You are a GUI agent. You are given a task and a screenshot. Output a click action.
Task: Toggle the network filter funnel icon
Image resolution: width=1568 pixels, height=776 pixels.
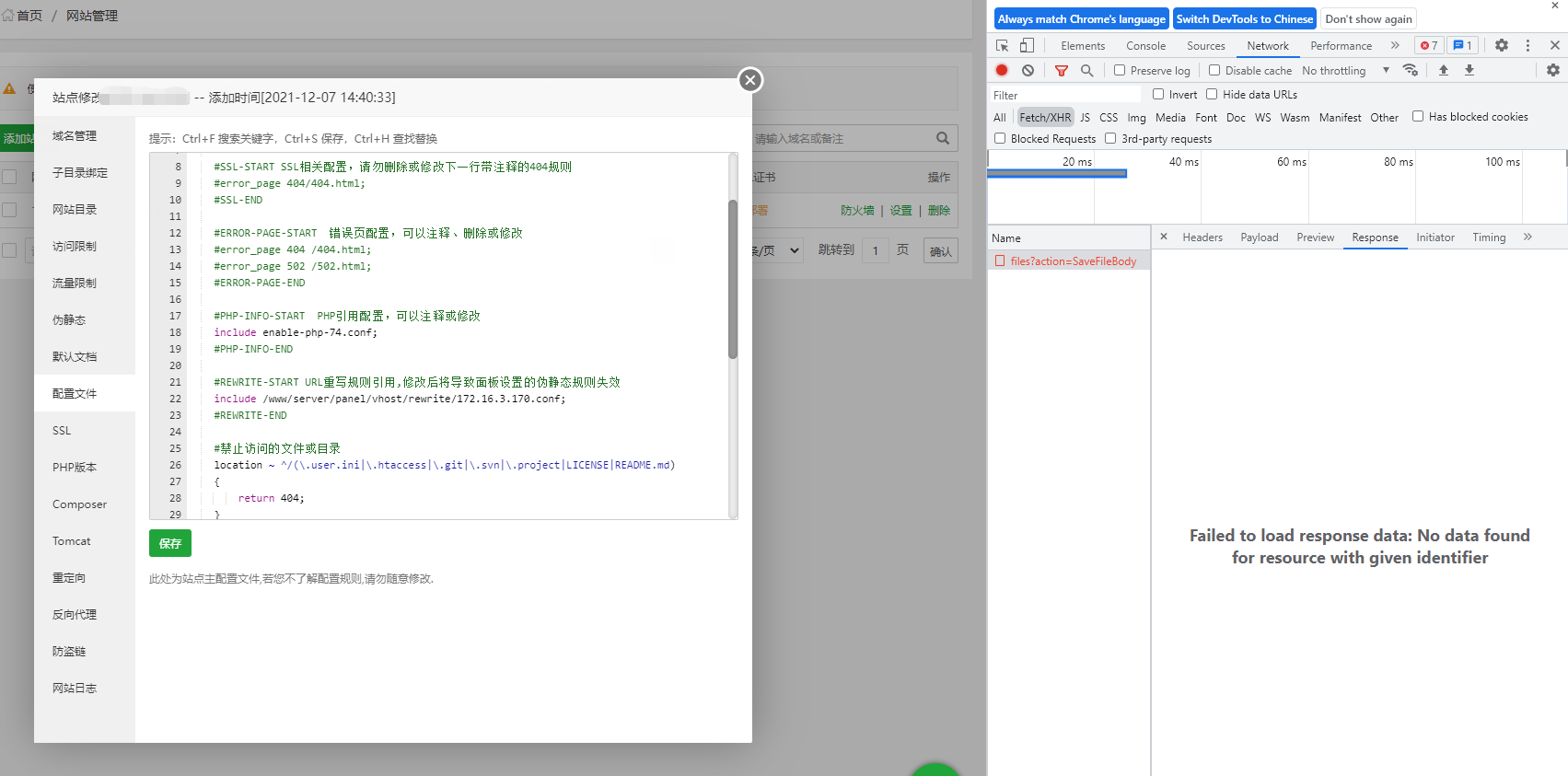(x=1061, y=70)
